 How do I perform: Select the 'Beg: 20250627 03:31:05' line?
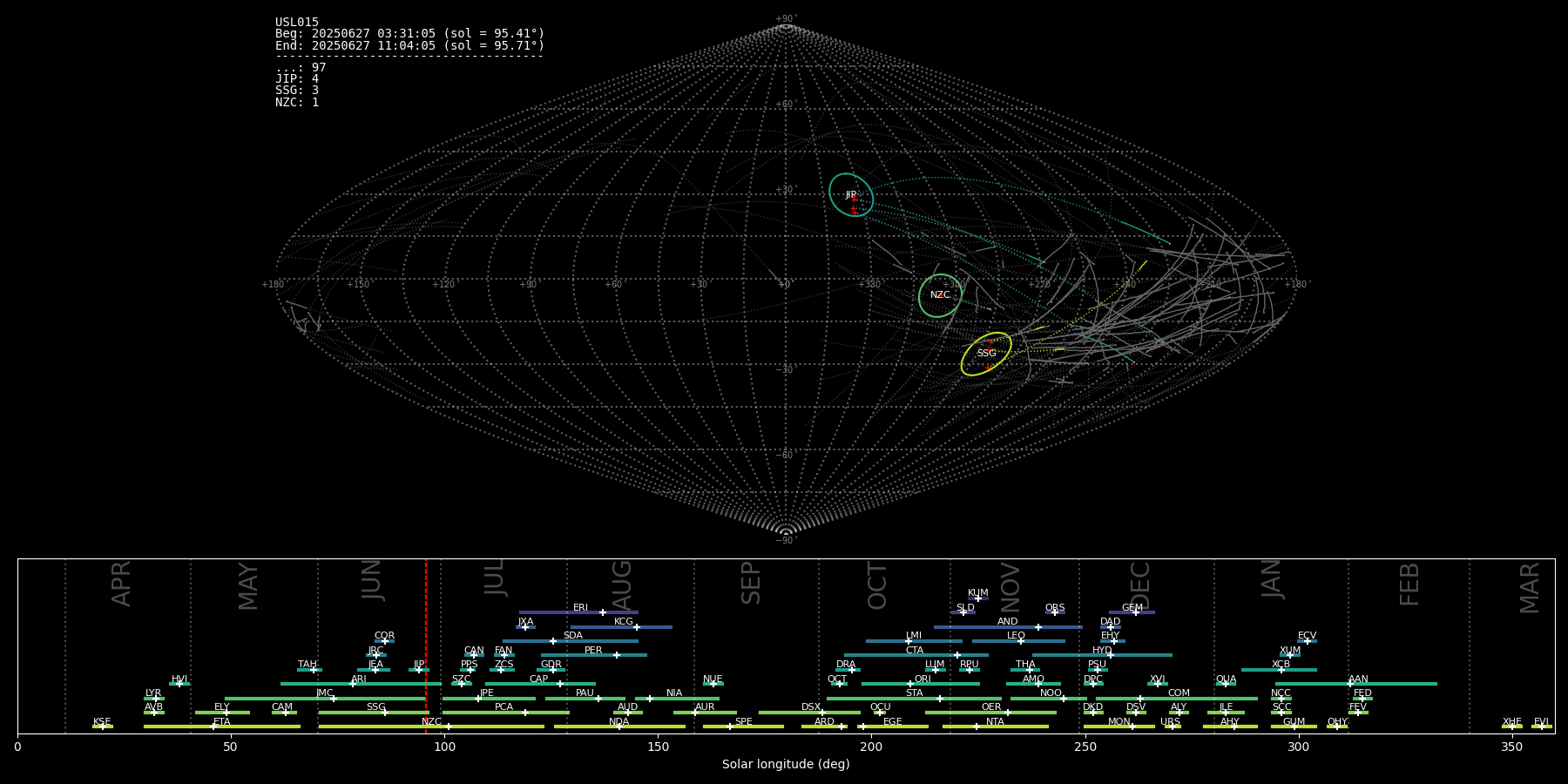tap(409, 34)
